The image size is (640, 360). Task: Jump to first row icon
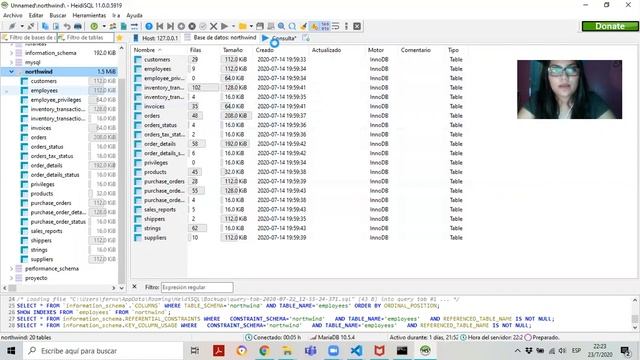click(160, 26)
